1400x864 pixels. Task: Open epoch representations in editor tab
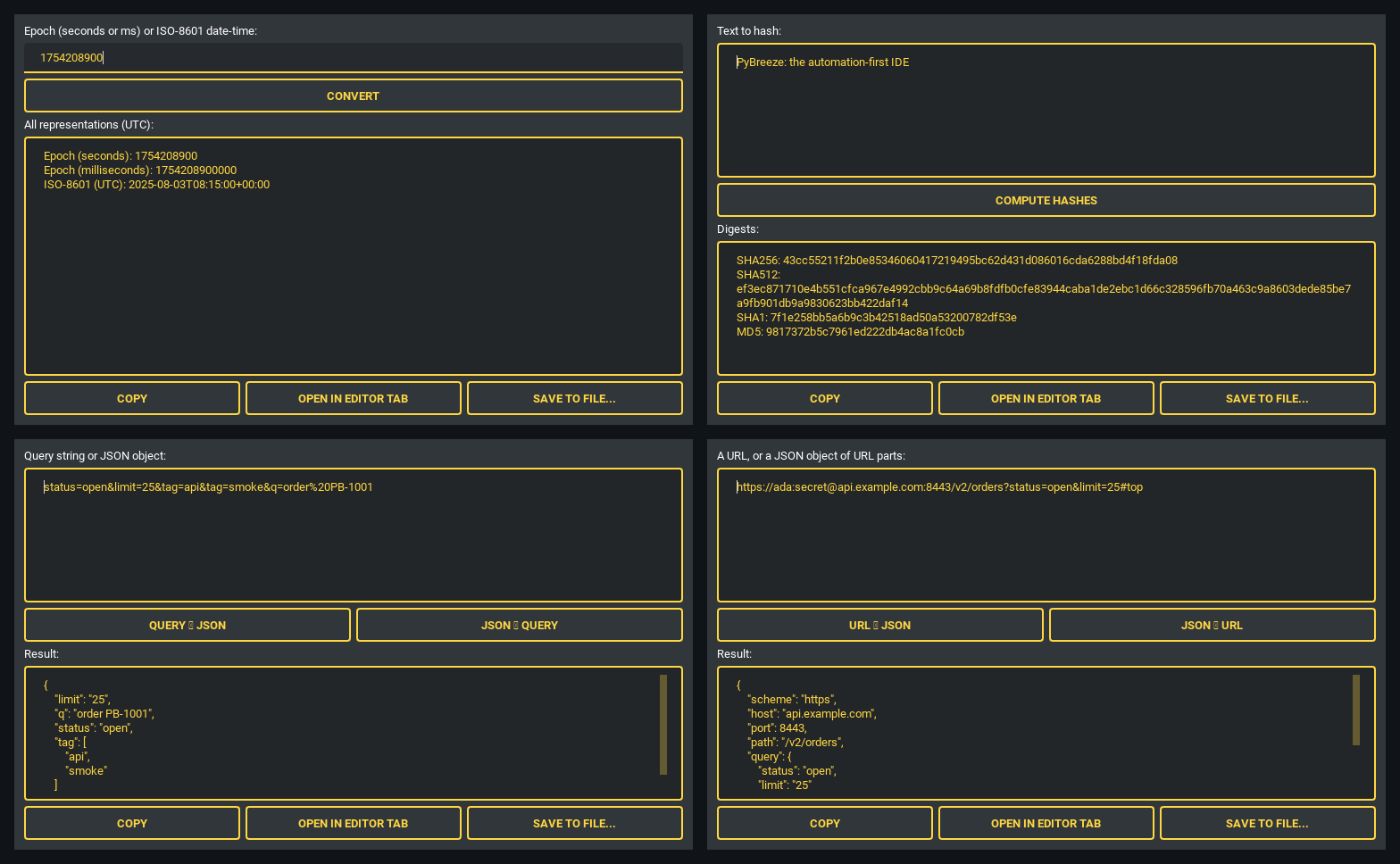(354, 398)
